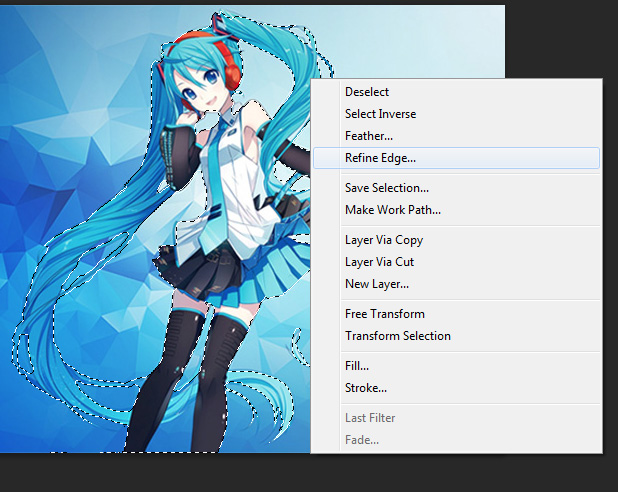Screen dimensions: 618x492
Task: Open the New Layer... option
Action: [456, 284]
